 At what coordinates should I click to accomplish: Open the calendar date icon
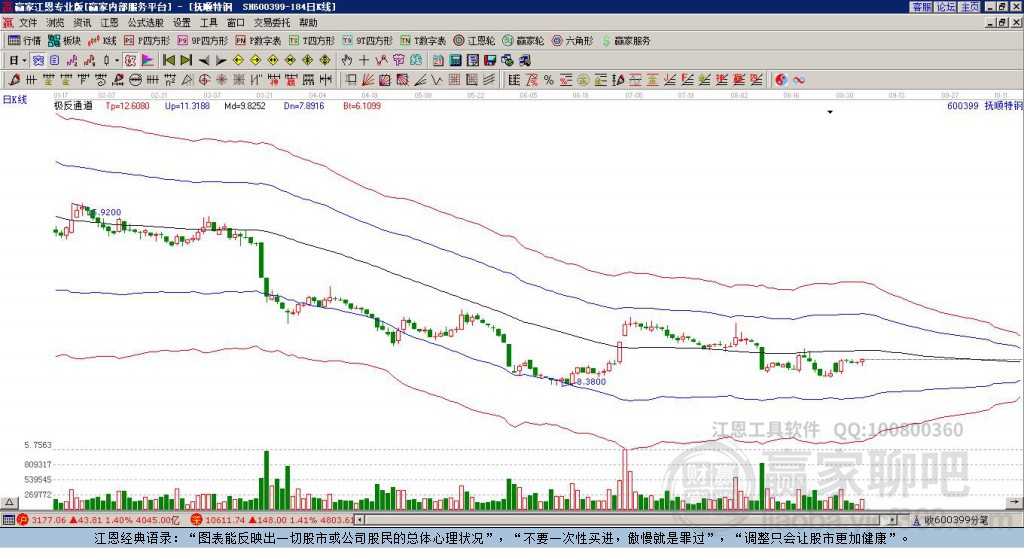pos(438,60)
